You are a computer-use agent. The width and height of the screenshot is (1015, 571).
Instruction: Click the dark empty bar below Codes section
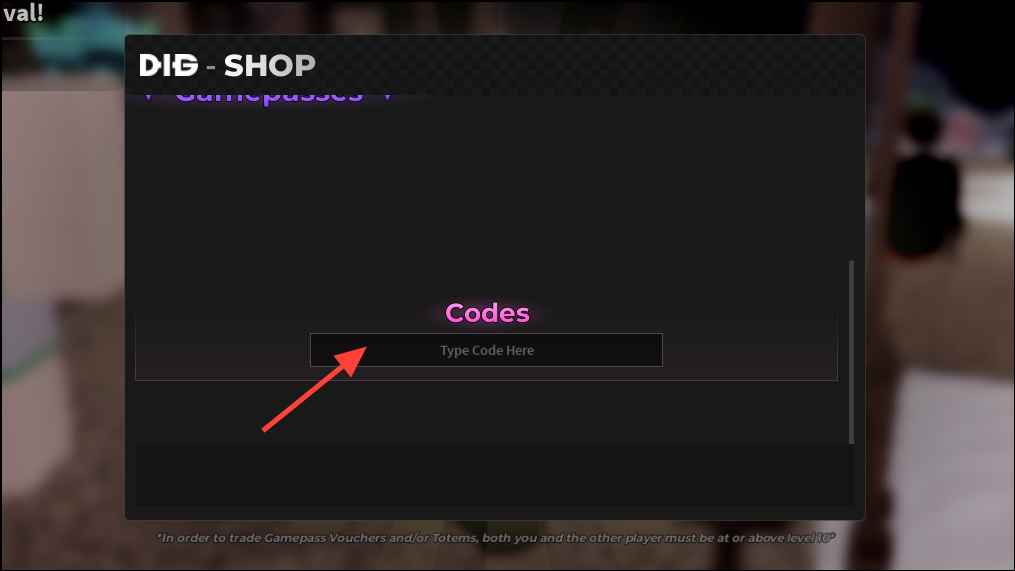pos(492,475)
